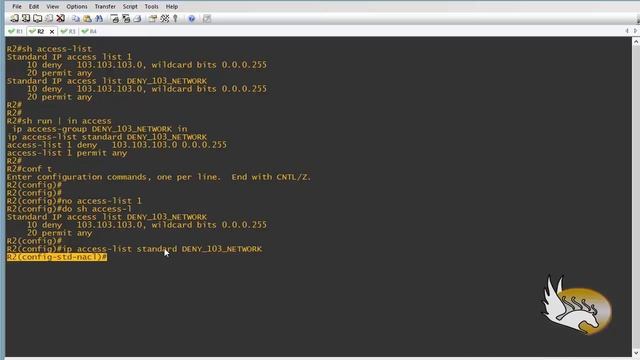Click the 'R2#conf t' command line
The image size is (640, 360).
pos(29,169)
